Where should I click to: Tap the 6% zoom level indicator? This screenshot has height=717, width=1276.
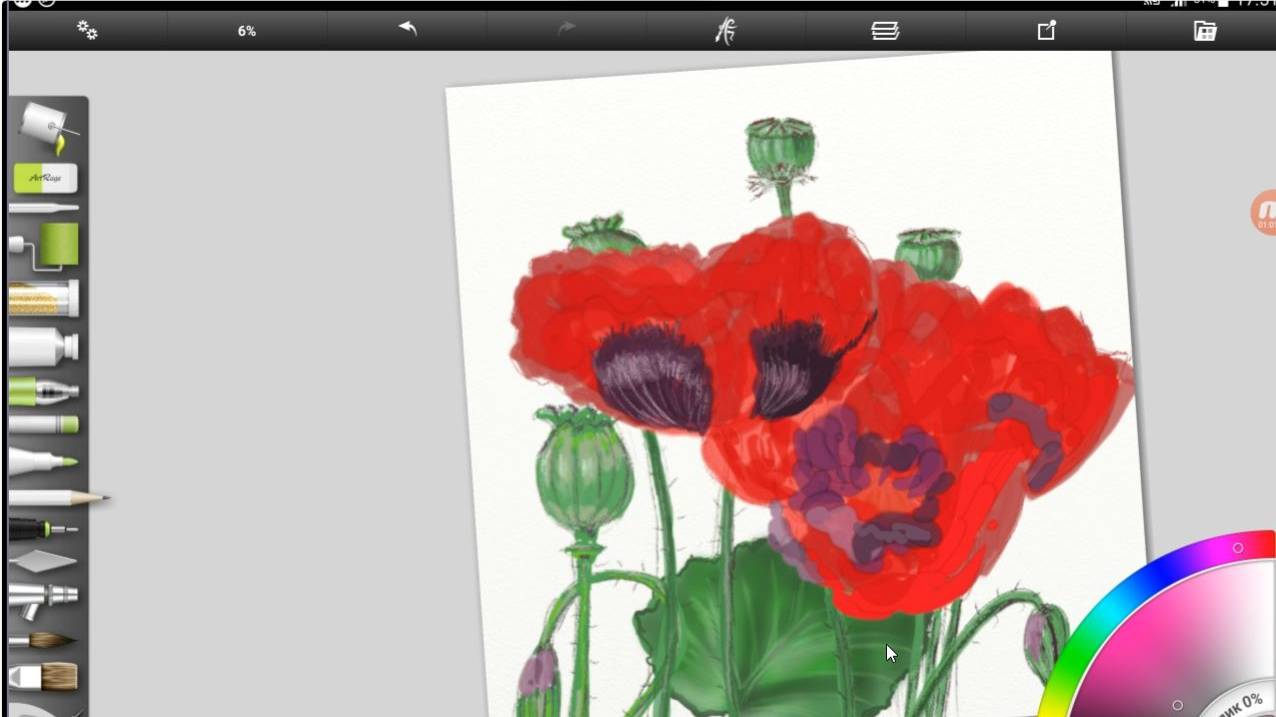pyautogui.click(x=247, y=31)
